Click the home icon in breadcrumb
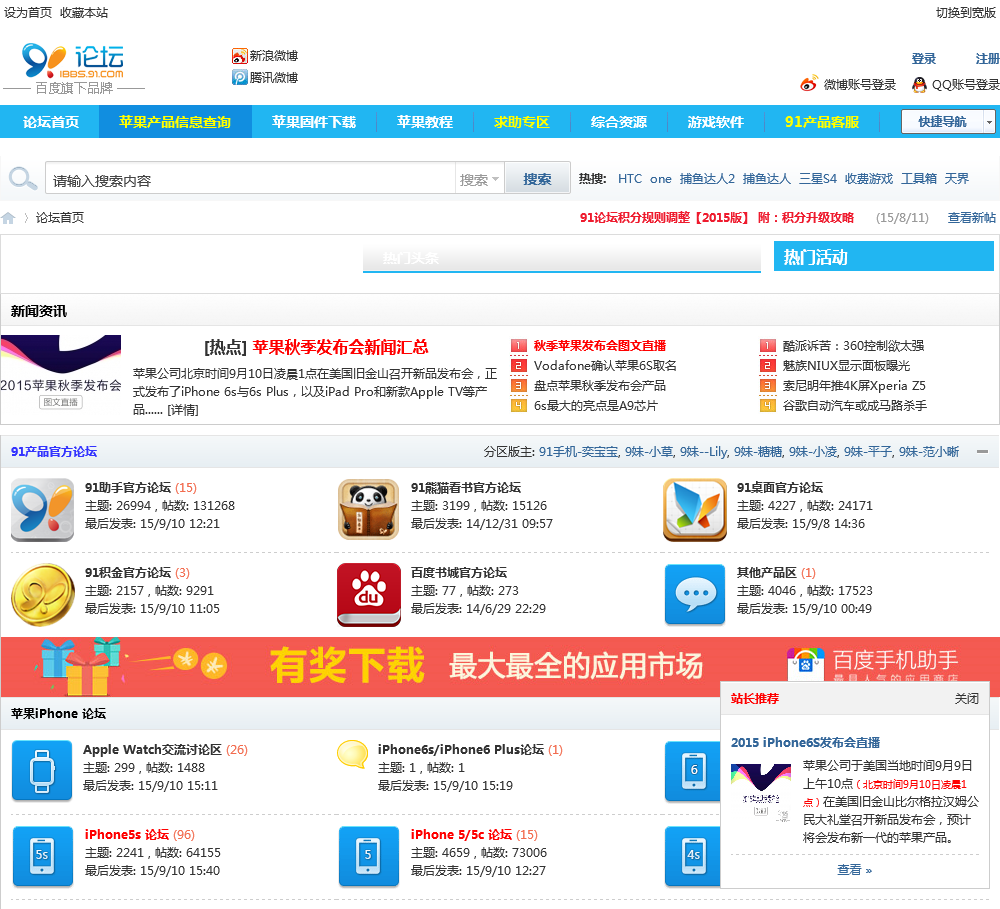 click(8, 218)
